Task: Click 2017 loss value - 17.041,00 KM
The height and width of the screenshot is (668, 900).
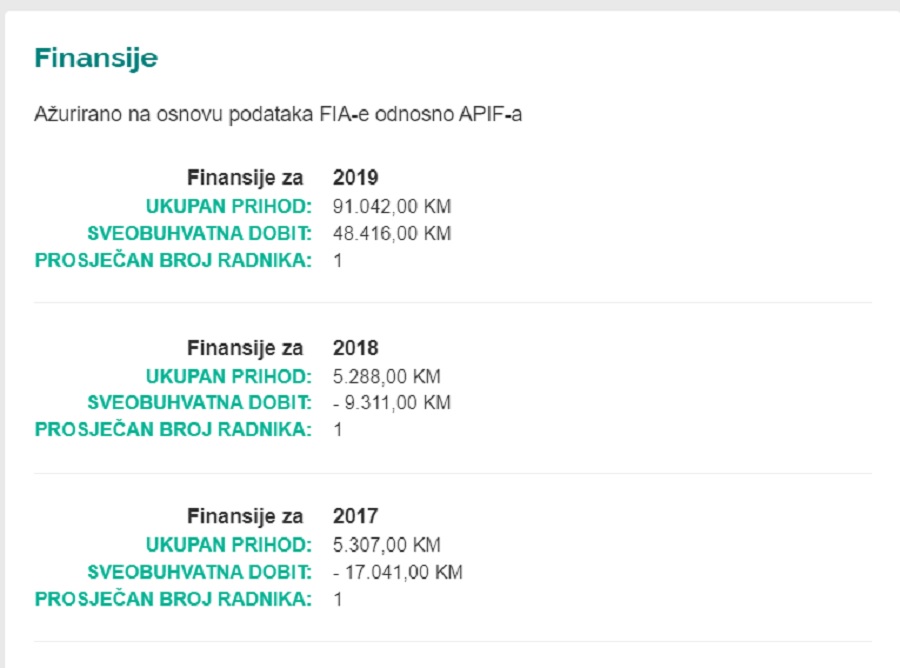Action: 398,572
